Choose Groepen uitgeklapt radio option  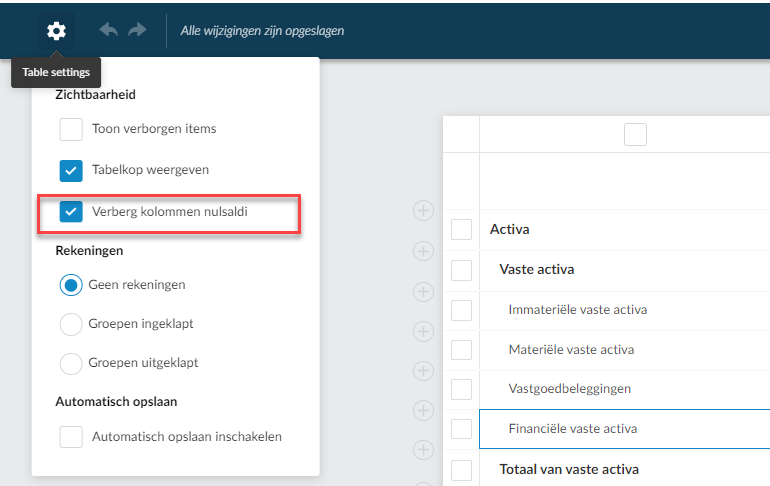click(71, 364)
